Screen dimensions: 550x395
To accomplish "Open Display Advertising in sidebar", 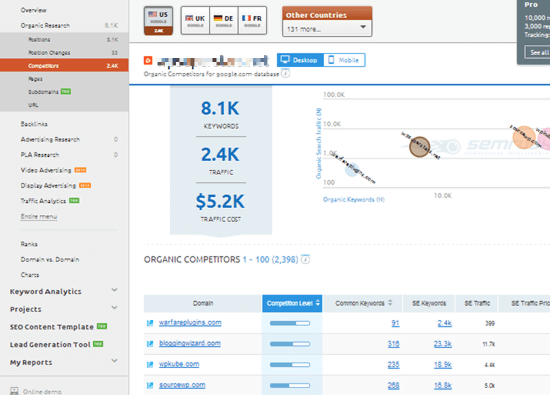I will click(x=48, y=186).
